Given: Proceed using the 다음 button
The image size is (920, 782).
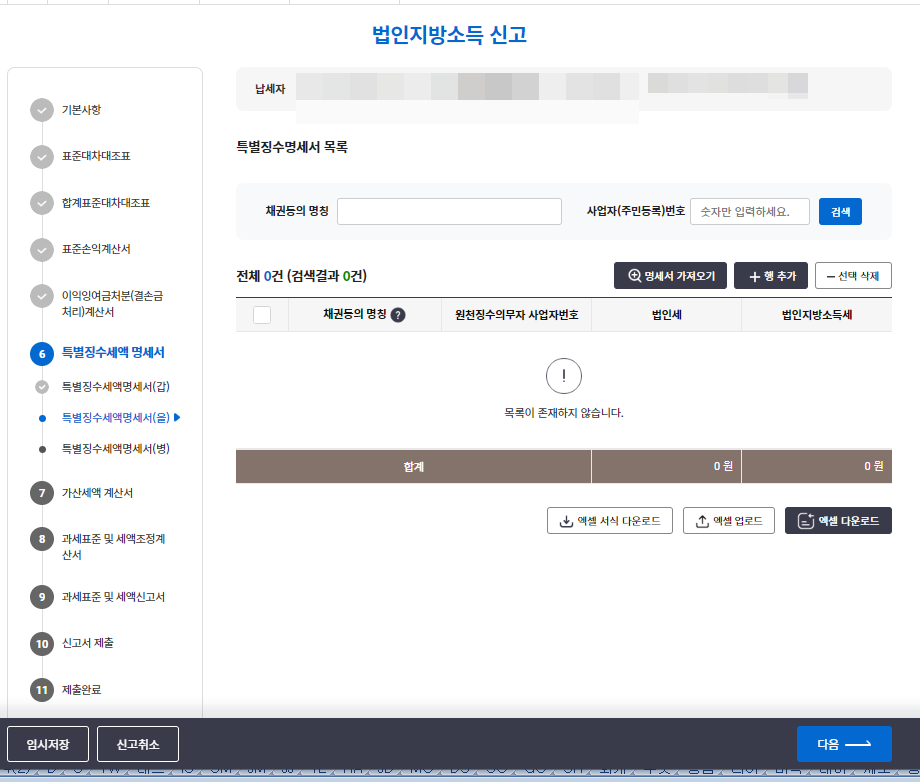Looking at the screenshot, I should click(x=844, y=744).
